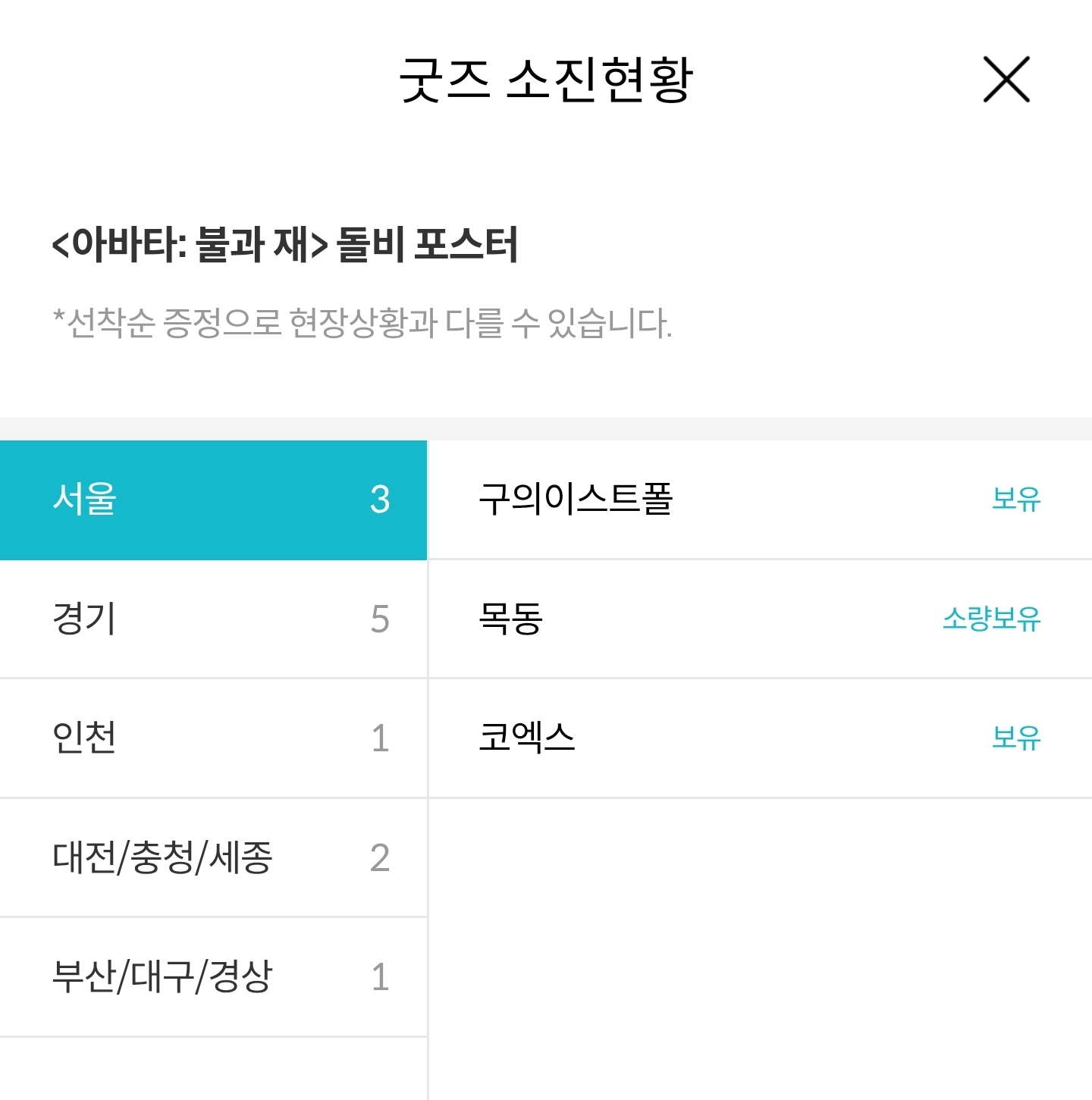Tap the count 1 next to 인천
The image size is (1092, 1100).
point(380,738)
